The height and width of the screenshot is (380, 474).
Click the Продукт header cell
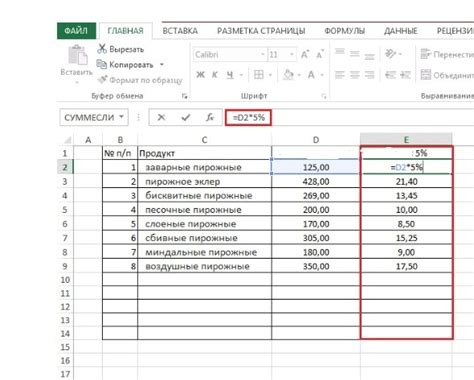point(204,153)
